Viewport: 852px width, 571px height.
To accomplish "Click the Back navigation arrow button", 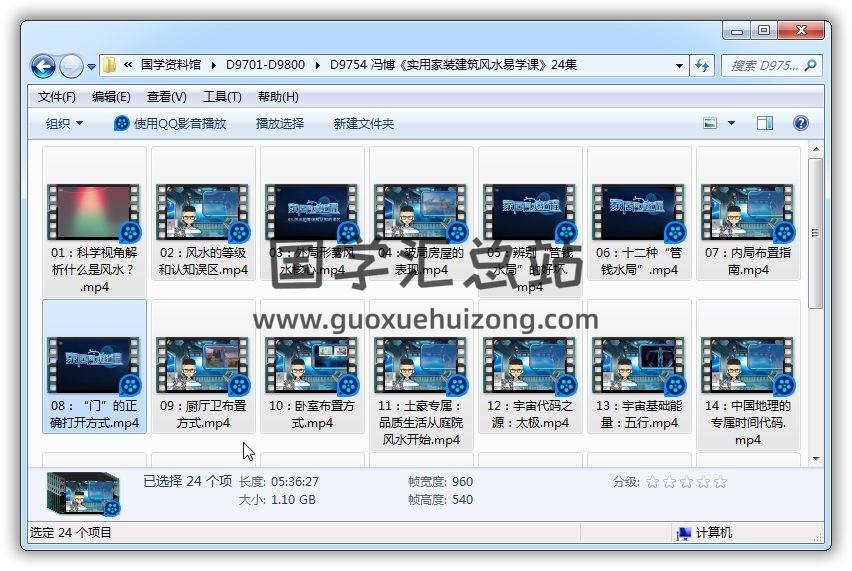I will [x=43, y=66].
